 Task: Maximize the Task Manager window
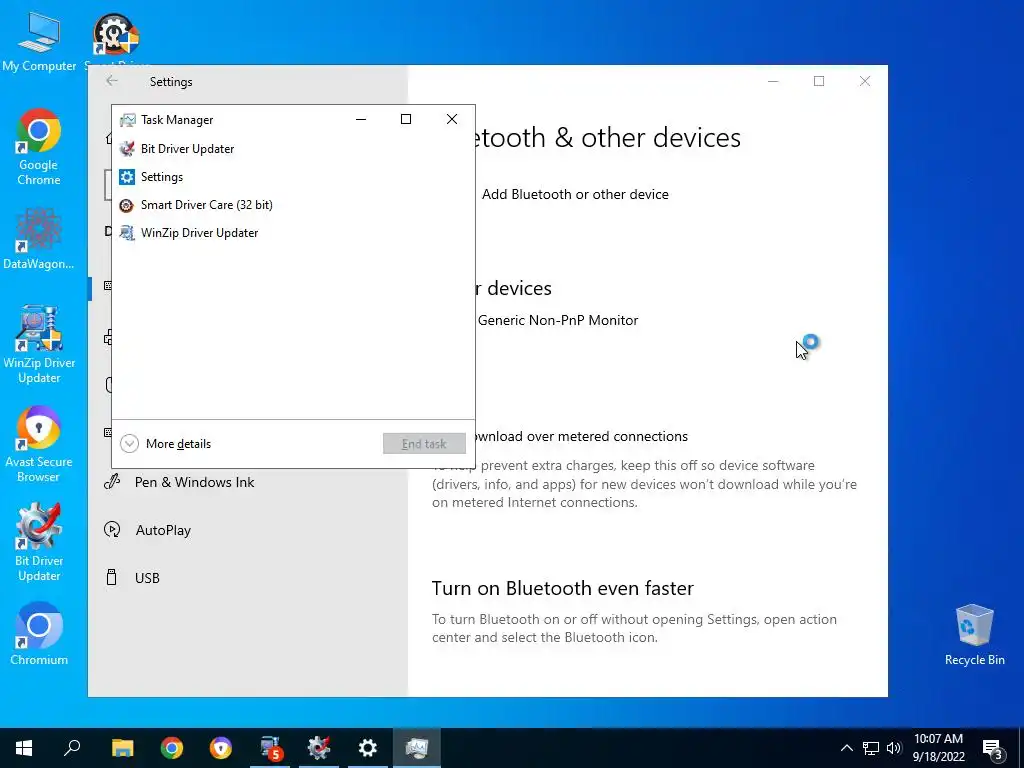click(x=406, y=120)
